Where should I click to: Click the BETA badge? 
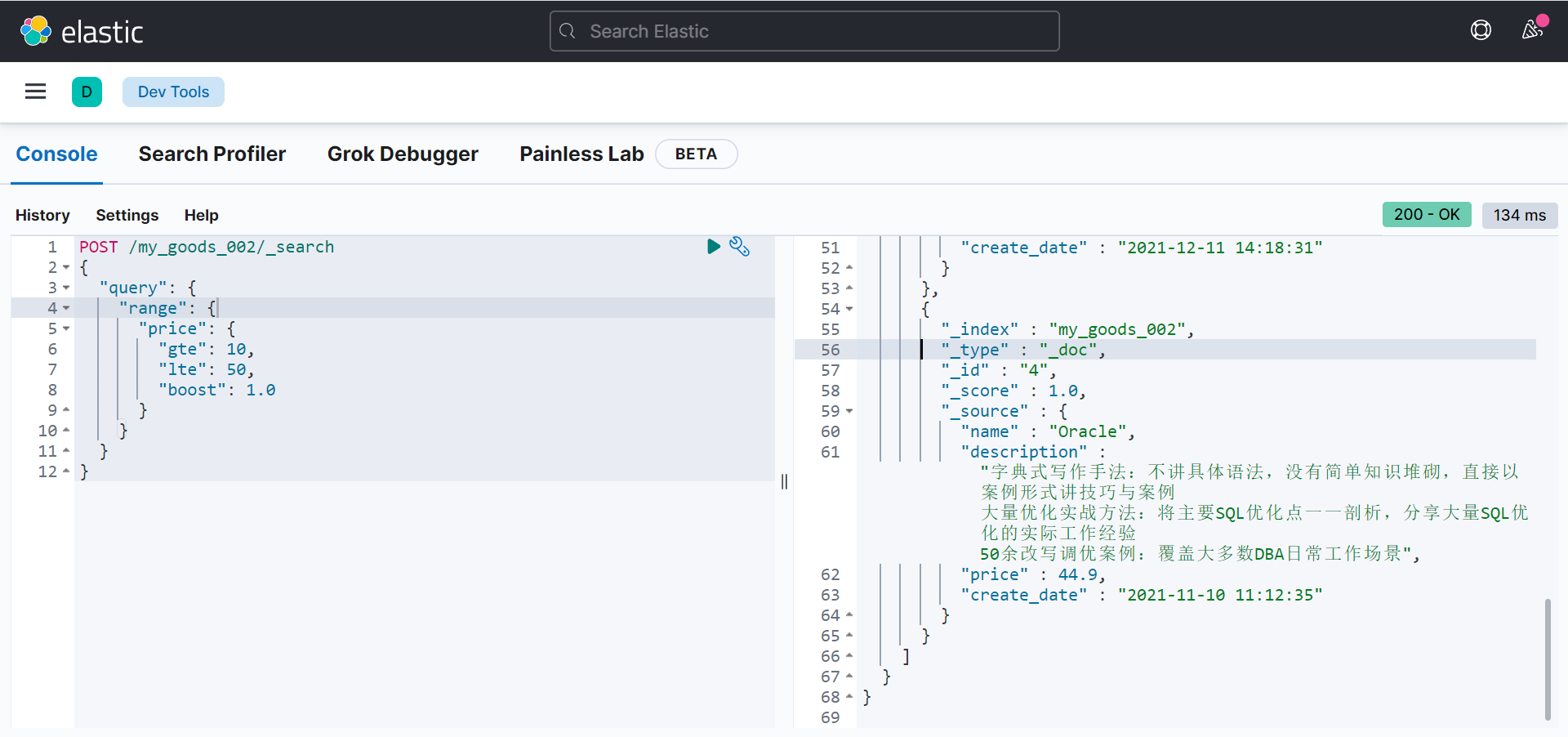pyautogui.click(x=696, y=154)
